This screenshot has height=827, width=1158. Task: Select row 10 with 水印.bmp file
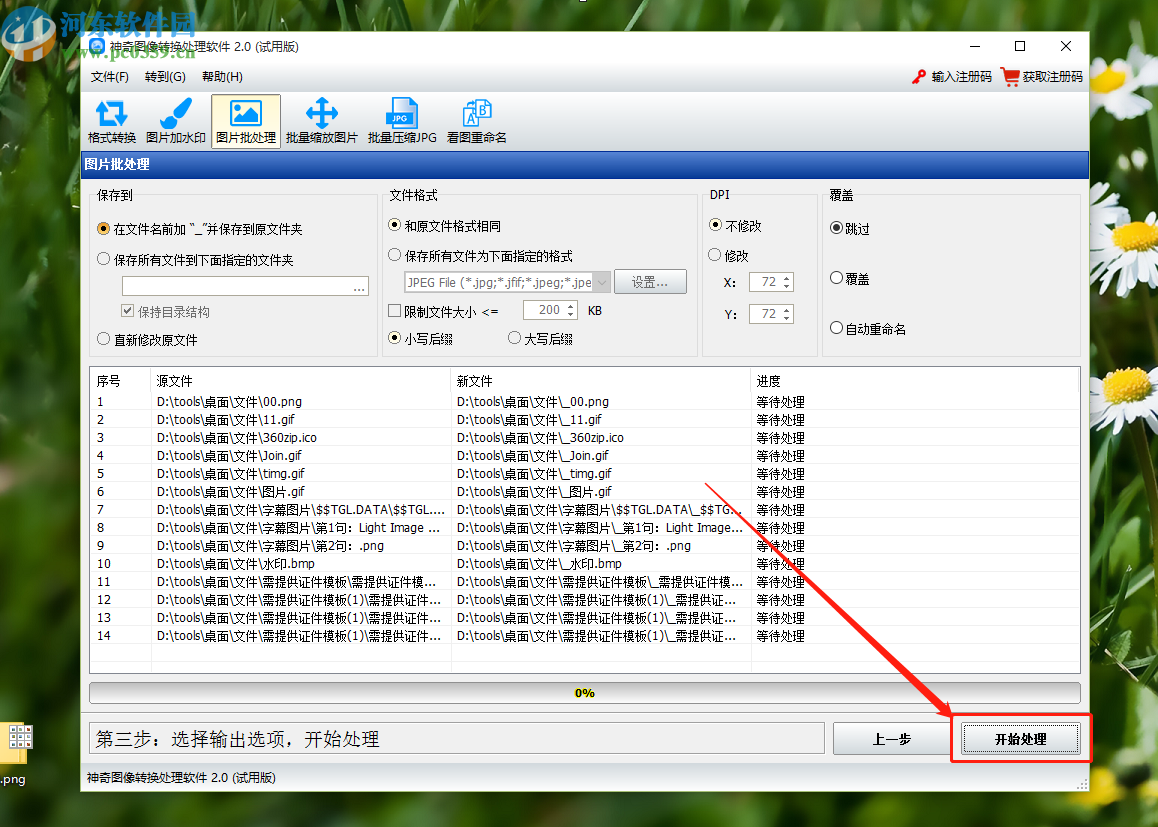pos(584,563)
